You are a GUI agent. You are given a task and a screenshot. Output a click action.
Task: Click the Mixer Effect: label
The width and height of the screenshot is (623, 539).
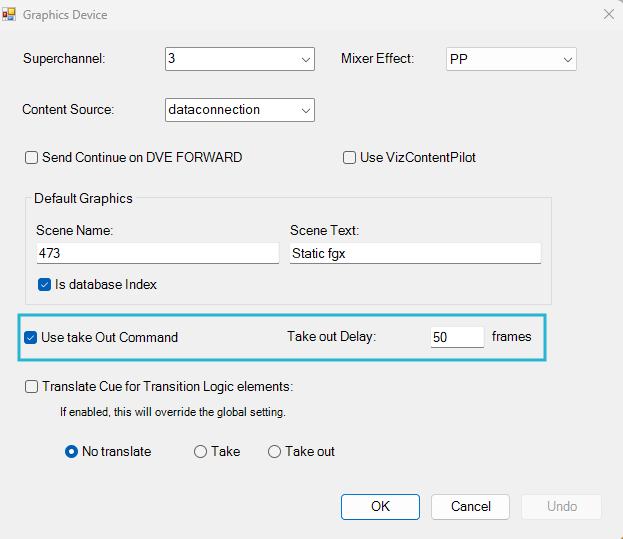click(x=377, y=58)
